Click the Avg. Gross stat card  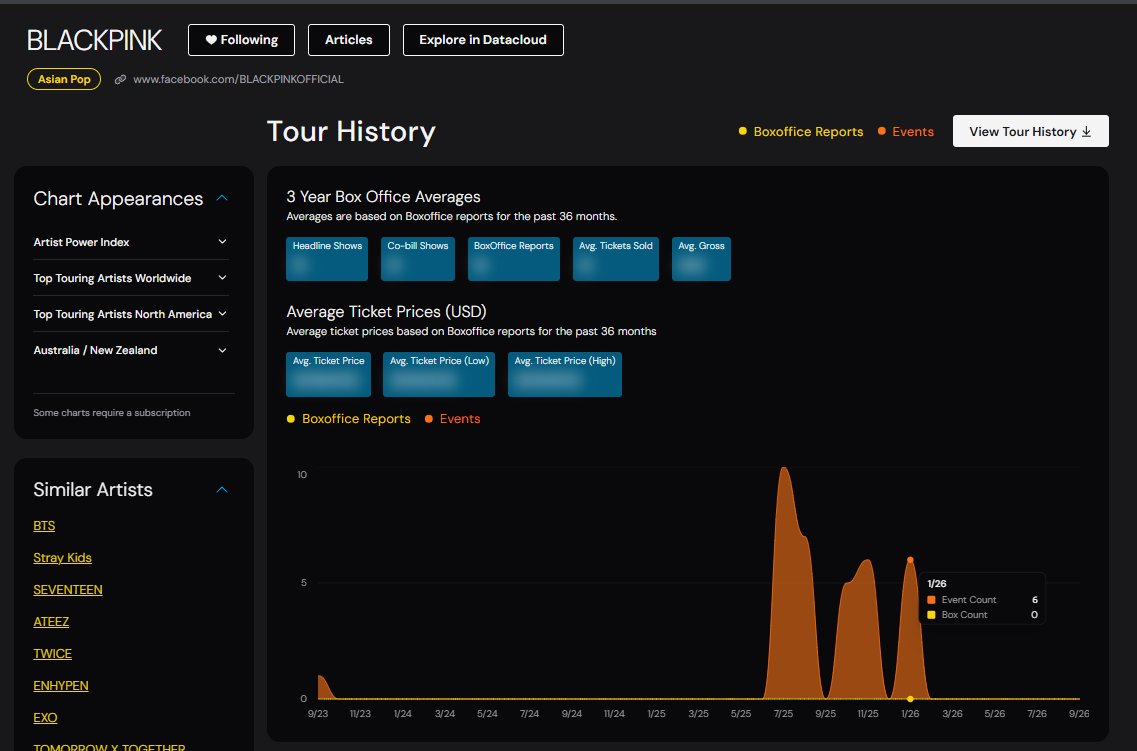701,259
